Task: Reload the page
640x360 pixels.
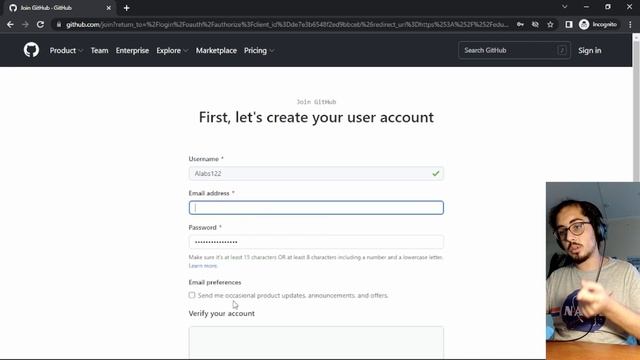Action: [x=40, y=24]
